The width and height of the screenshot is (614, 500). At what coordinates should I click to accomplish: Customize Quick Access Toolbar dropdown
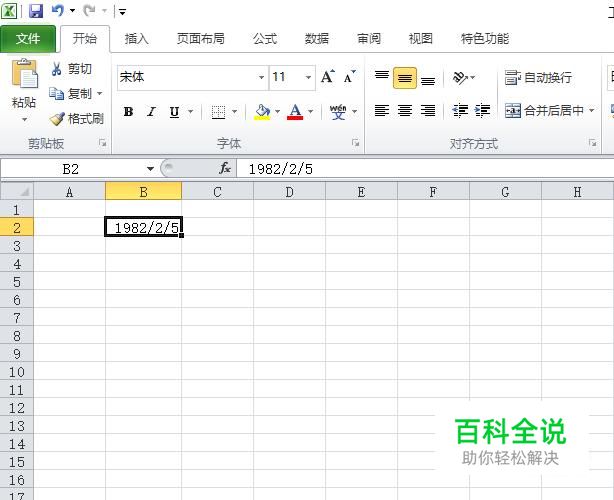123,11
